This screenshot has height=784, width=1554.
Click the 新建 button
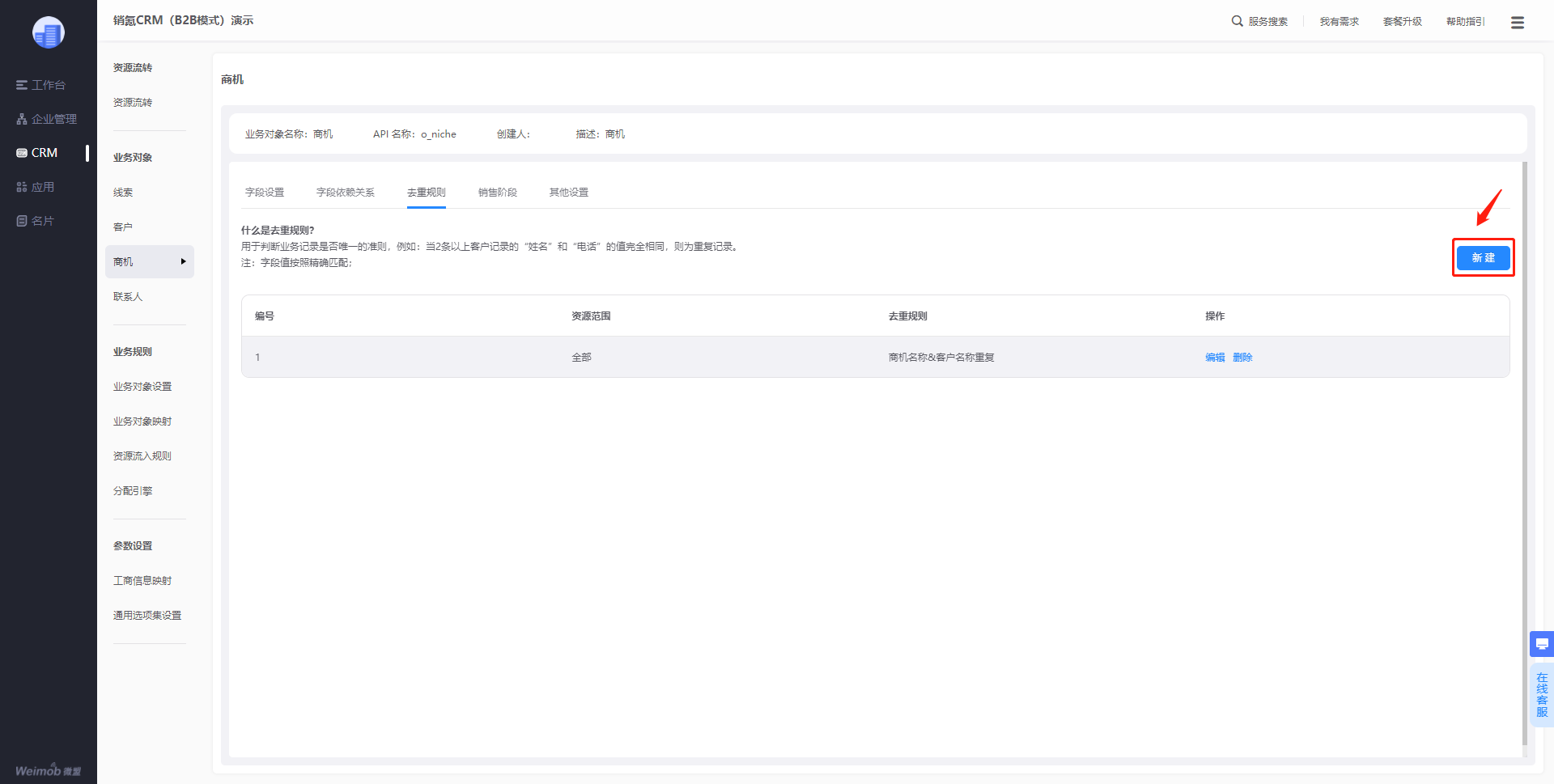(x=1483, y=257)
